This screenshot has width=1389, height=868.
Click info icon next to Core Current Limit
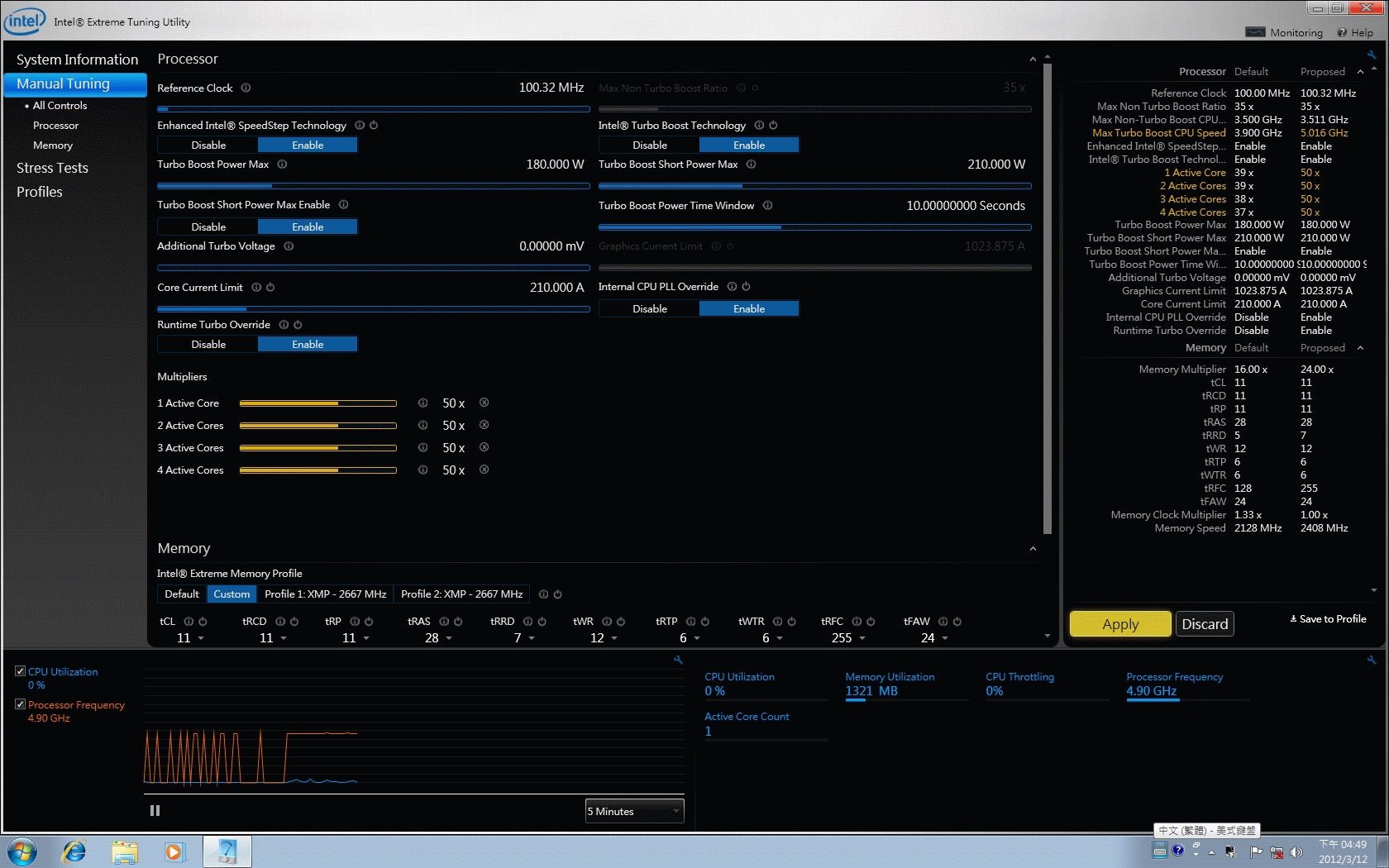click(256, 288)
